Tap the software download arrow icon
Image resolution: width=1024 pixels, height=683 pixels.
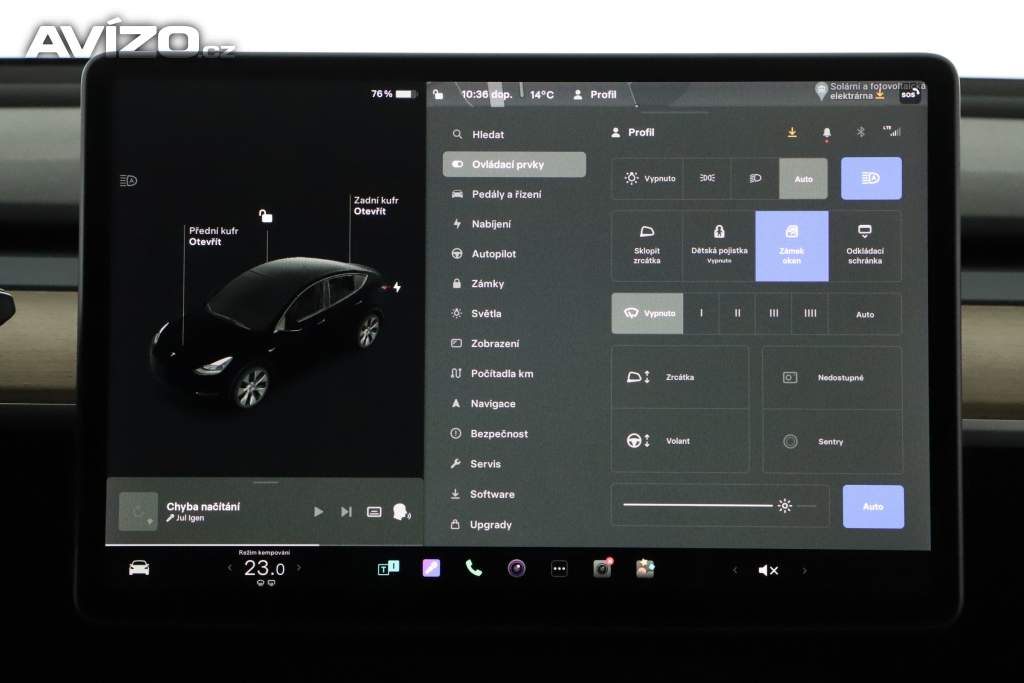tap(792, 133)
